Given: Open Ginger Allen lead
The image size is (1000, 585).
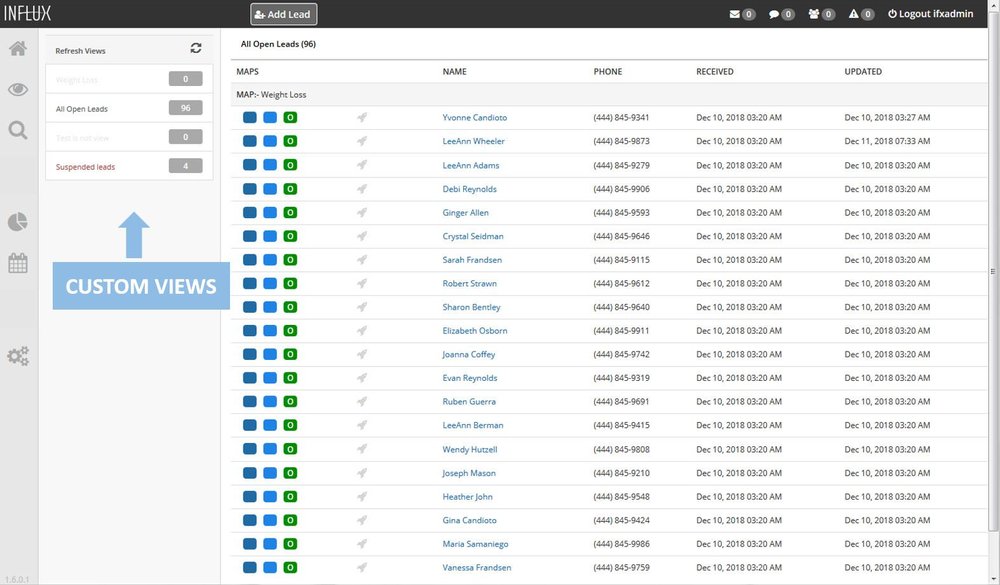Looking at the screenshot, I should click(466, 212).
